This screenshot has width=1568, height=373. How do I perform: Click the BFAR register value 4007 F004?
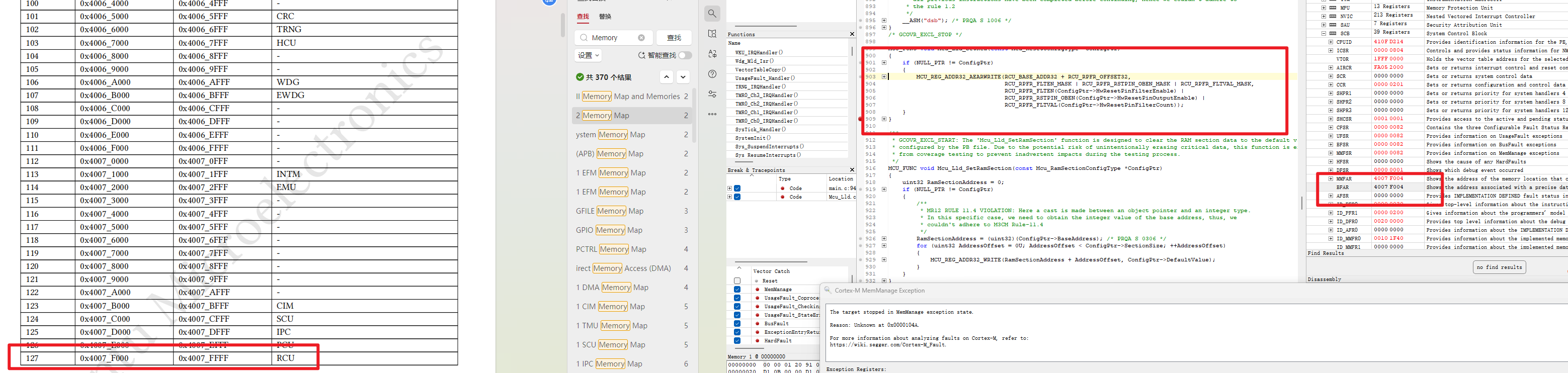pos(1388,188)
